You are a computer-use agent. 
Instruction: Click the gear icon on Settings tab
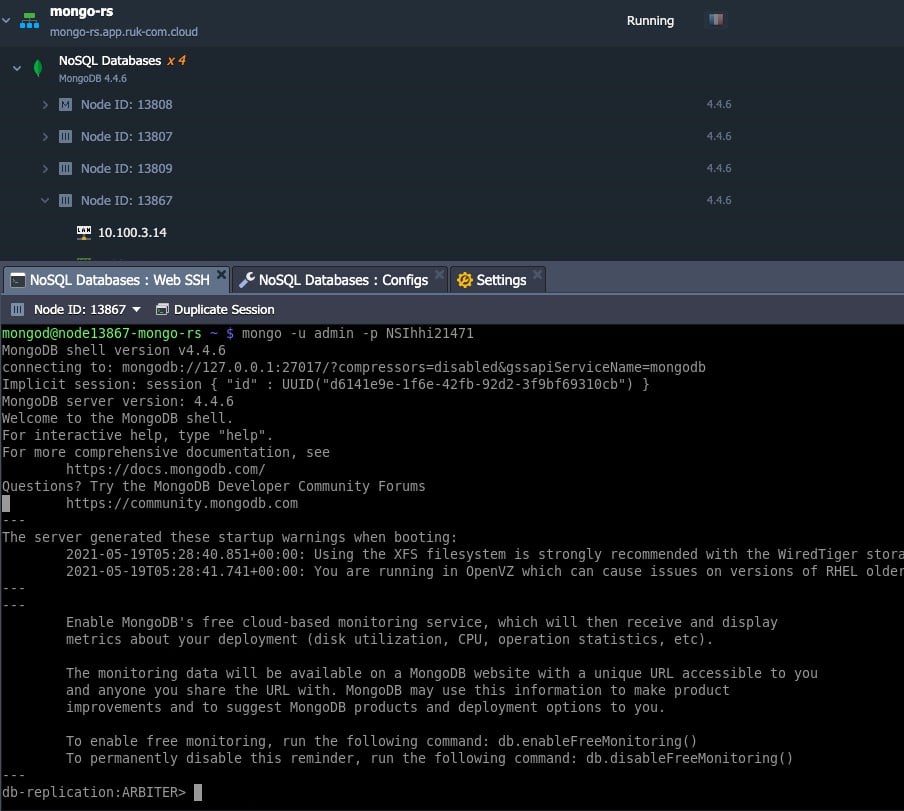(464, 280)
